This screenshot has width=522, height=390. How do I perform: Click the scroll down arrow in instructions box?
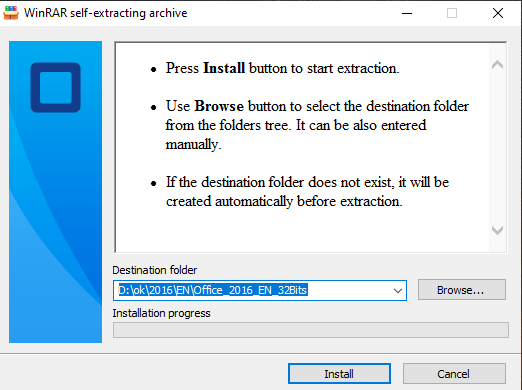coord(497,230)
